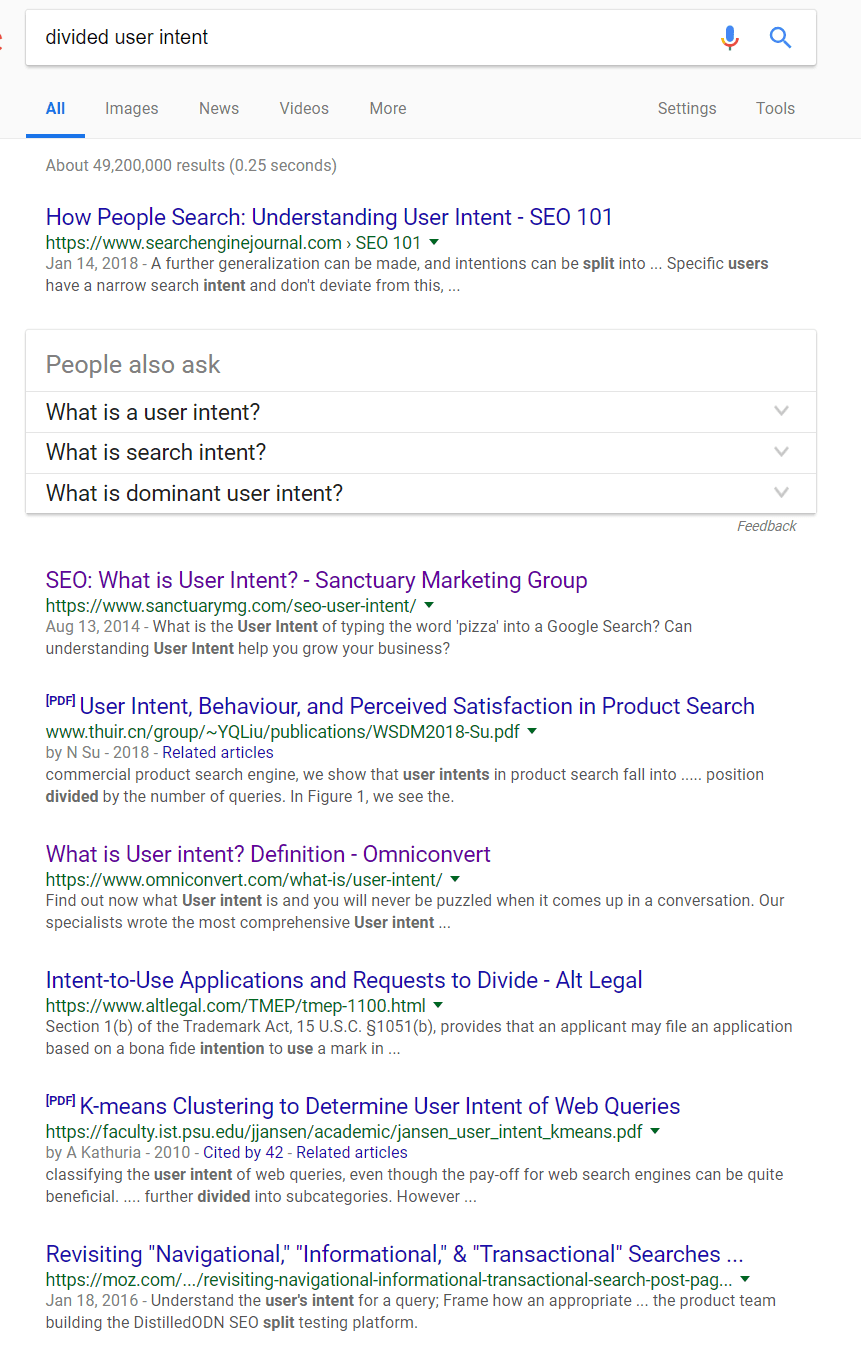
Task: Click Feedback link below People also ask
Action: point(766,526)
